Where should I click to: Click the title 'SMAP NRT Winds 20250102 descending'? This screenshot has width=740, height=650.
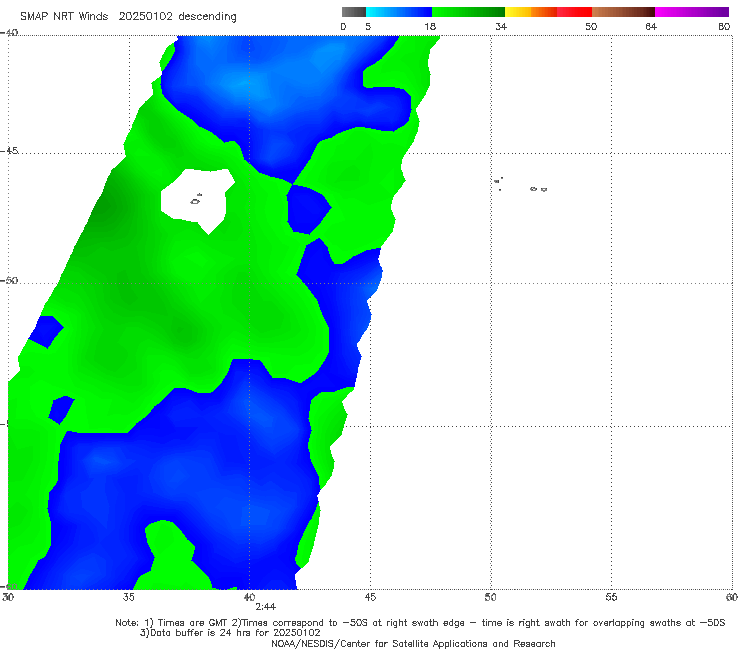pyautogui.click(x=128, y=16)
